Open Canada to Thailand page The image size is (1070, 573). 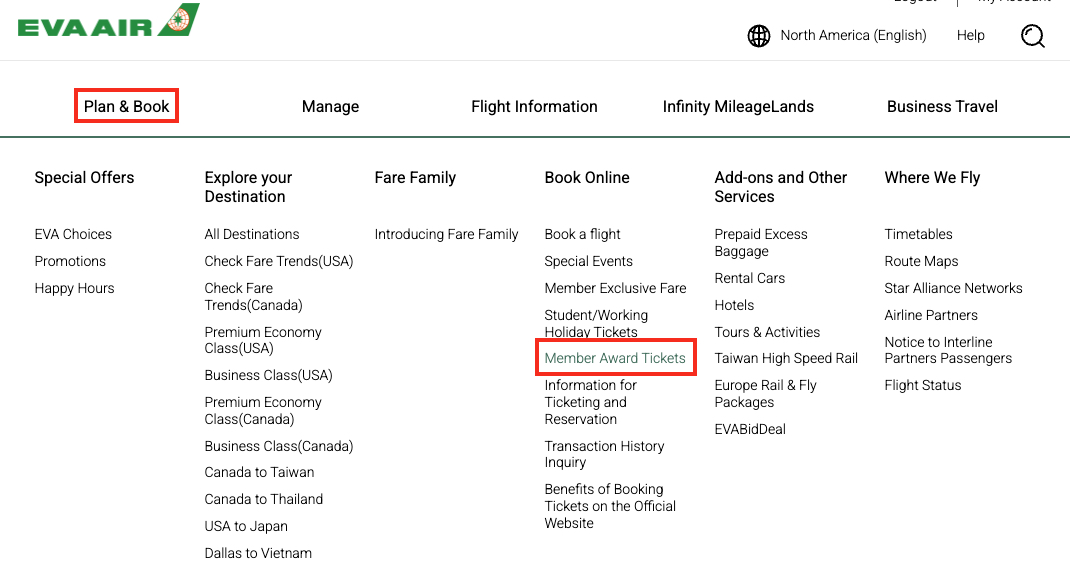263,499
